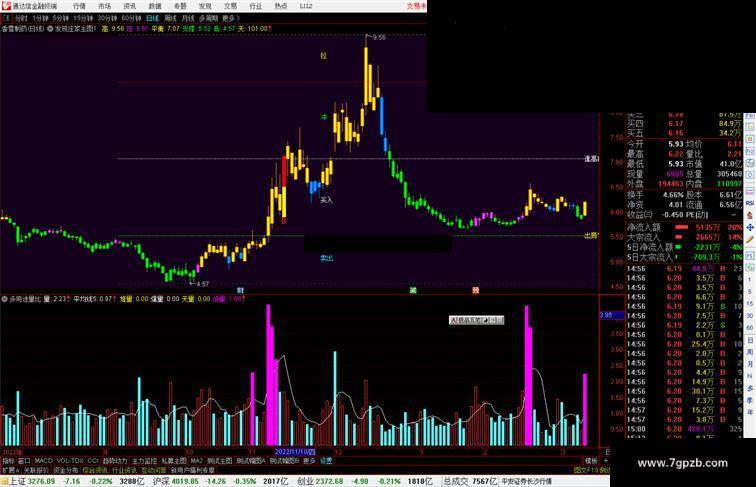Select the MA2 indicator tab
Viewport: 756px width, 487px height.
pos(197,461)
